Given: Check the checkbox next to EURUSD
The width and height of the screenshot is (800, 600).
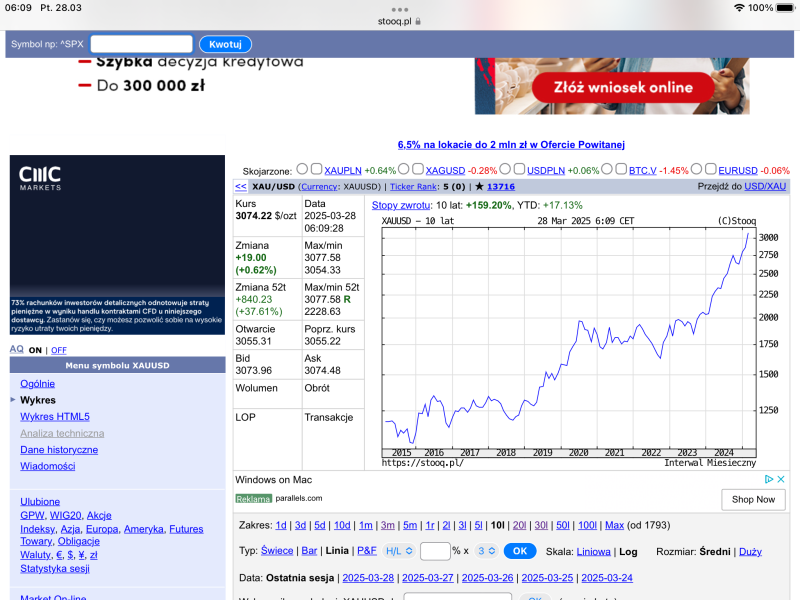Looking at the screenshot, I should (x=710, y=169).
